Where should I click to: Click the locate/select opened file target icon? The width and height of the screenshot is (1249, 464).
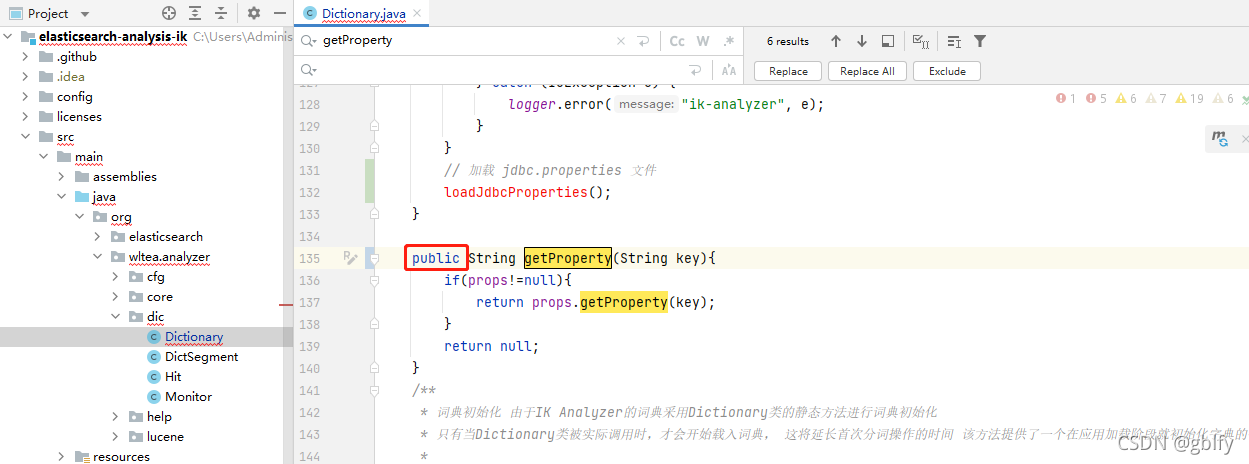click(x=169, y=13)
